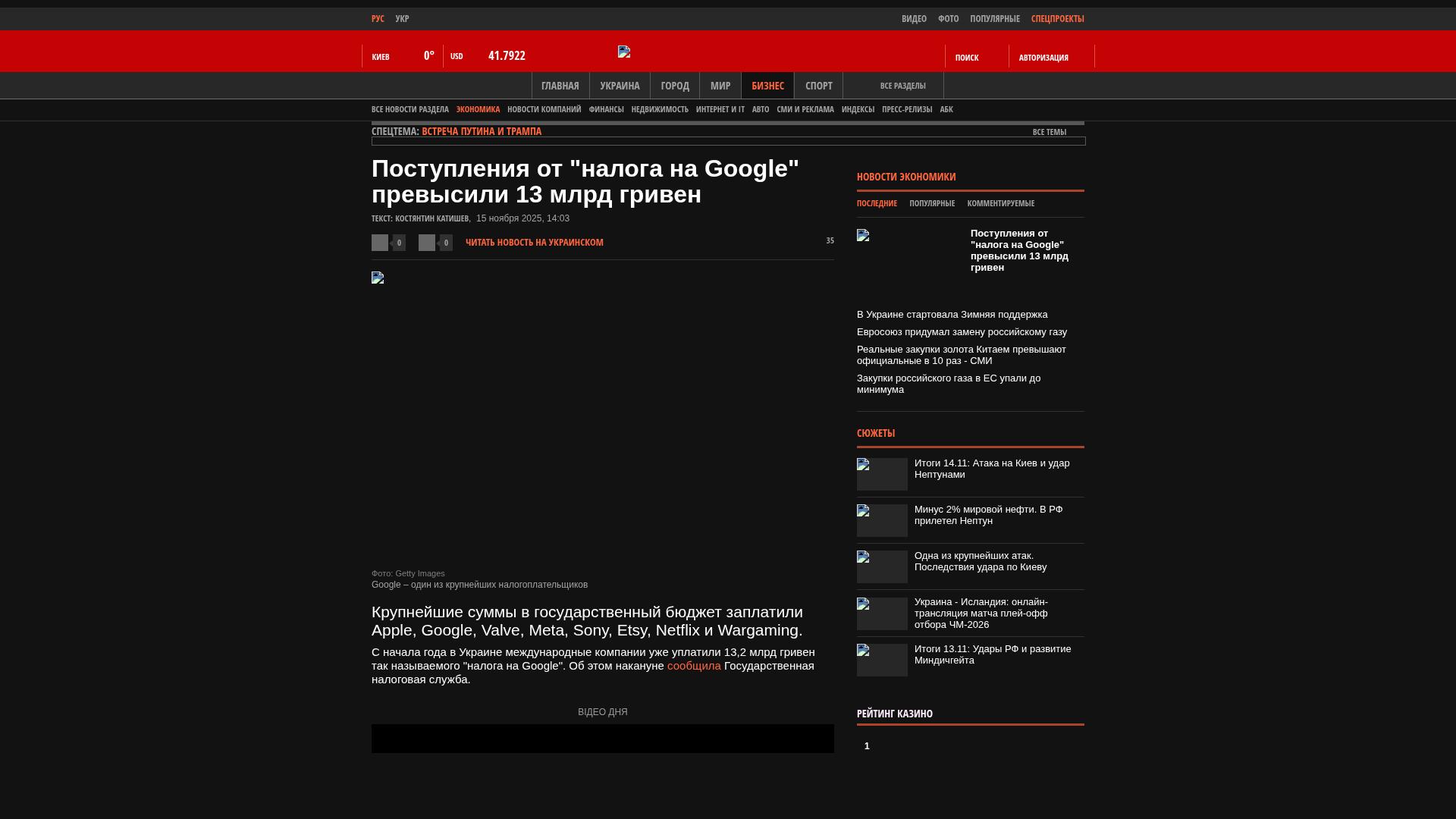Click the site logo in red header
Viewport: 1456px width, 819px height.
[x=624, y=52]
